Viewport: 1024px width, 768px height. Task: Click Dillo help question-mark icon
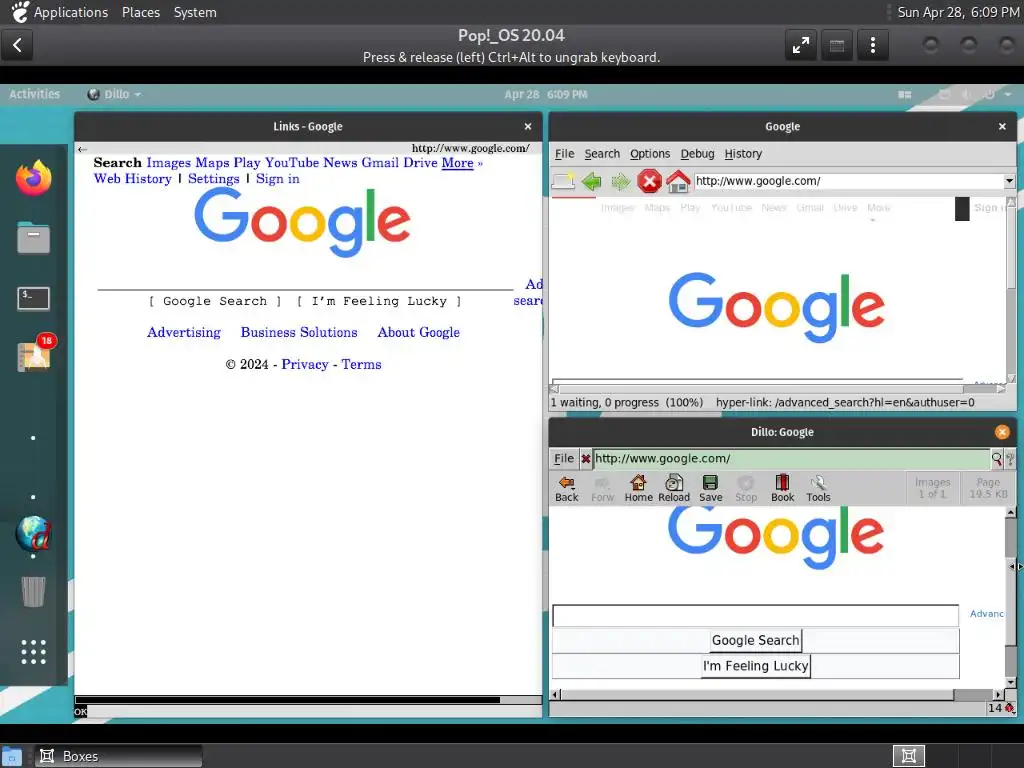pyautogui.click(x=1010, y=458)
